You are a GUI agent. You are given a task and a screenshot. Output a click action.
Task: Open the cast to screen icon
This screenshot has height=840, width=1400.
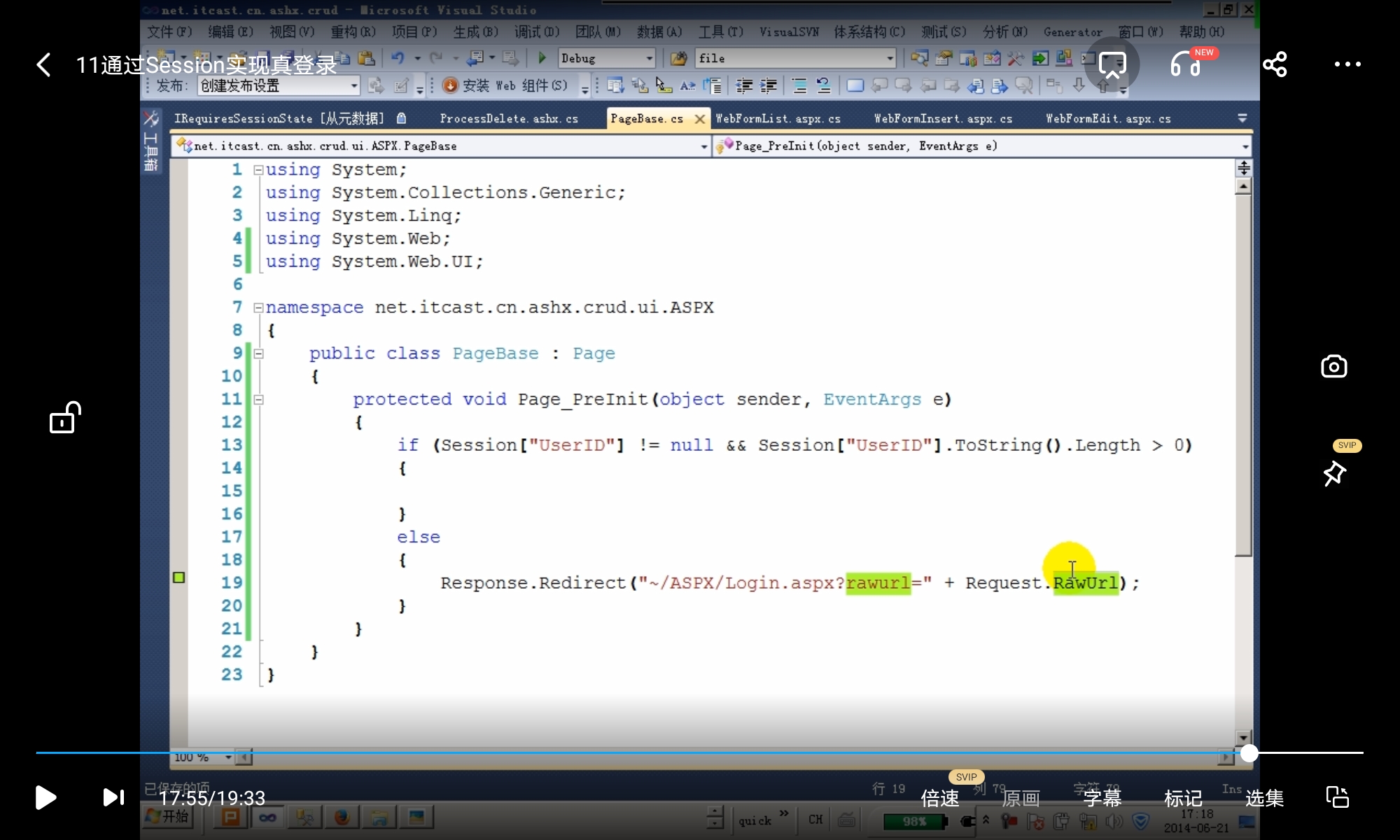(x=1112, y=65)
